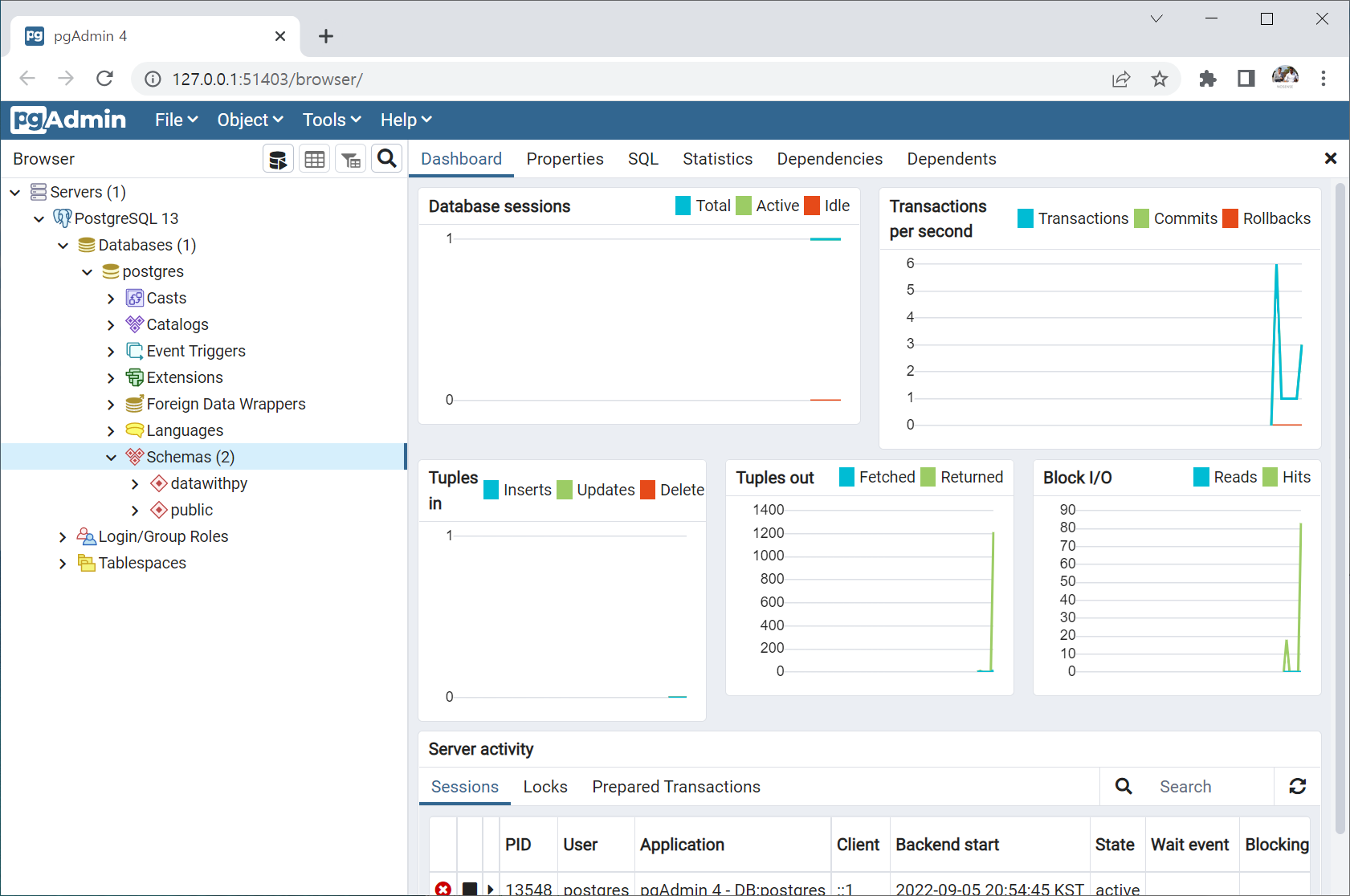The image size is (1350, 896).
Task: Open Search Objects magnifier icon
Action: pos(387,159)
